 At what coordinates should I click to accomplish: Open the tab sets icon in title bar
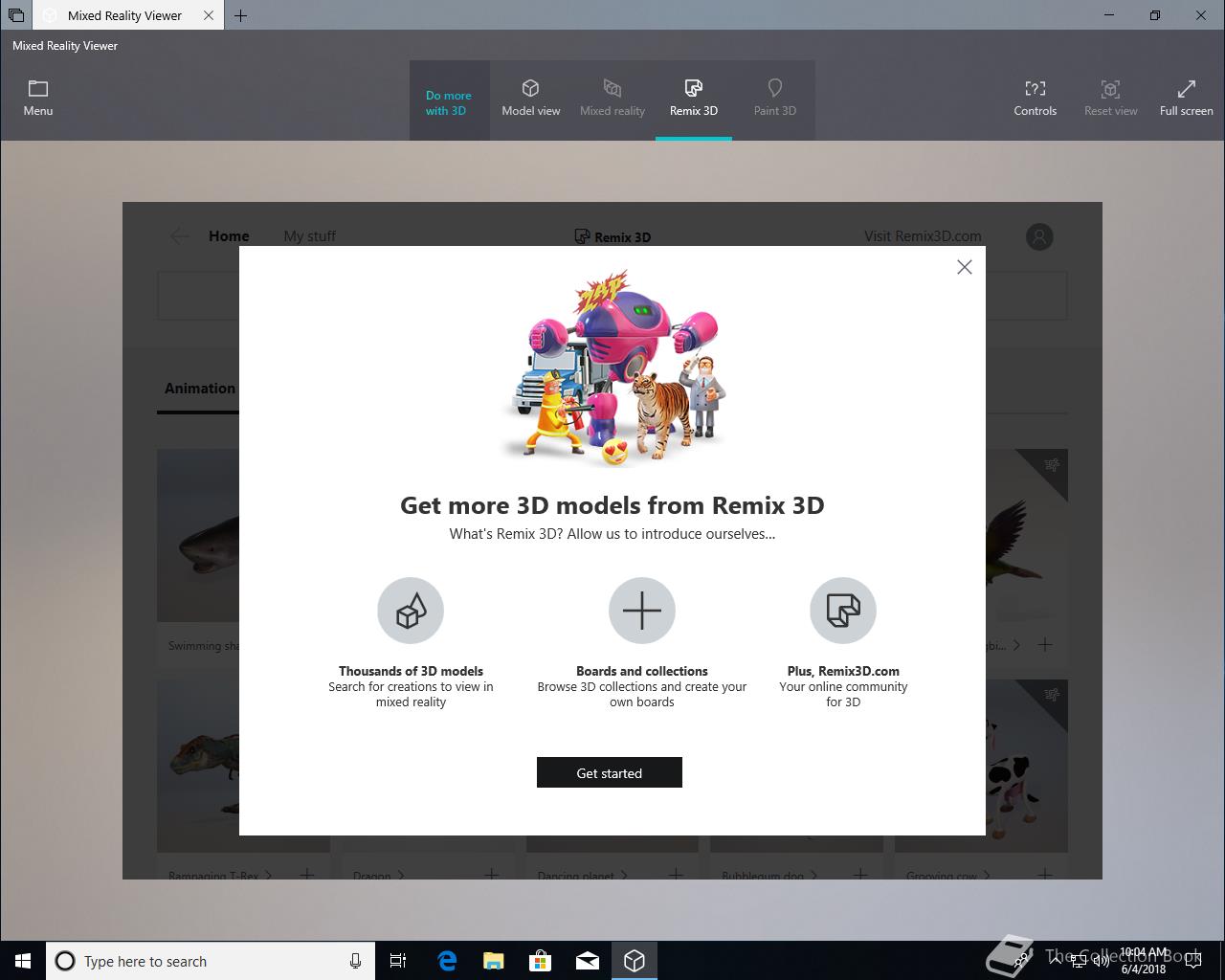(16, 15)
